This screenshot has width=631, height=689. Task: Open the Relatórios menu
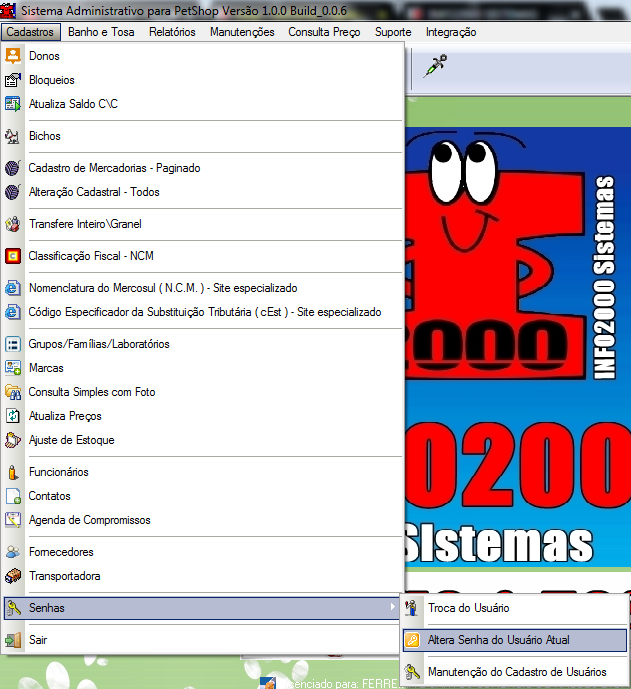pos(172,32)
